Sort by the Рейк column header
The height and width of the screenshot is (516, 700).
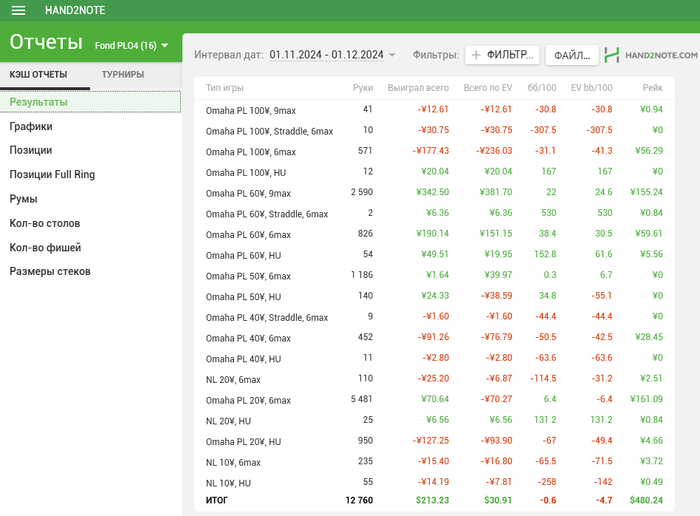[x=652, y=88]
